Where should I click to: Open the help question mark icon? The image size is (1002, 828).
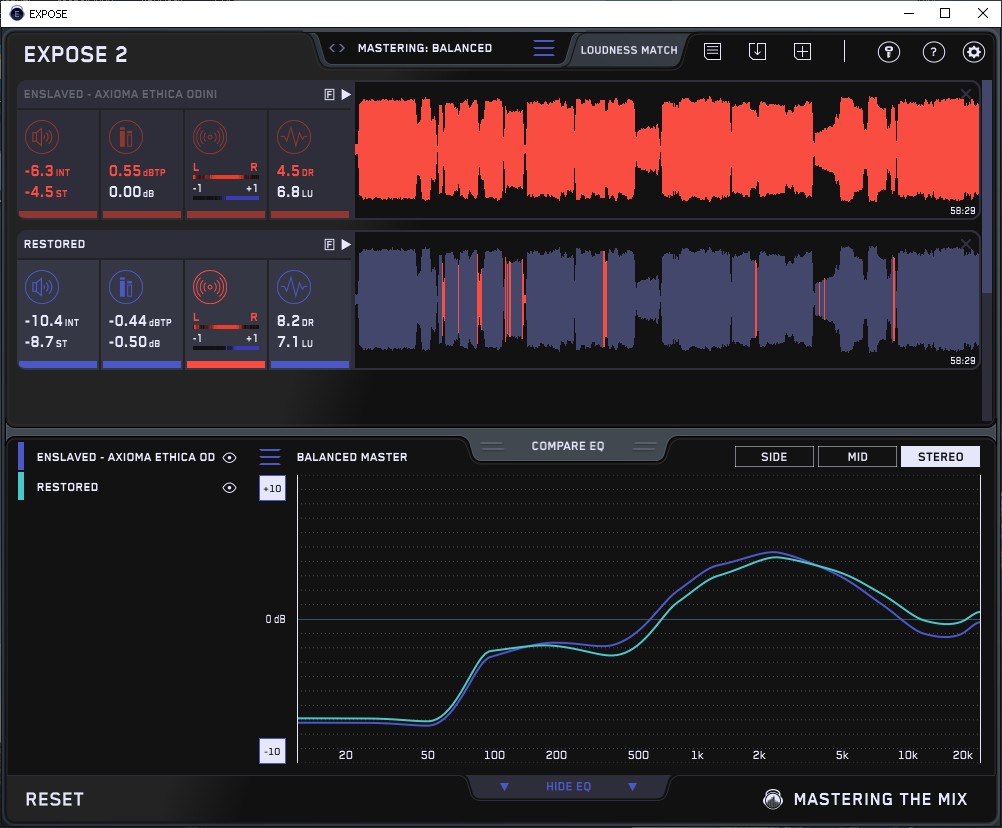pyautogui.click(x=933, y=52)
